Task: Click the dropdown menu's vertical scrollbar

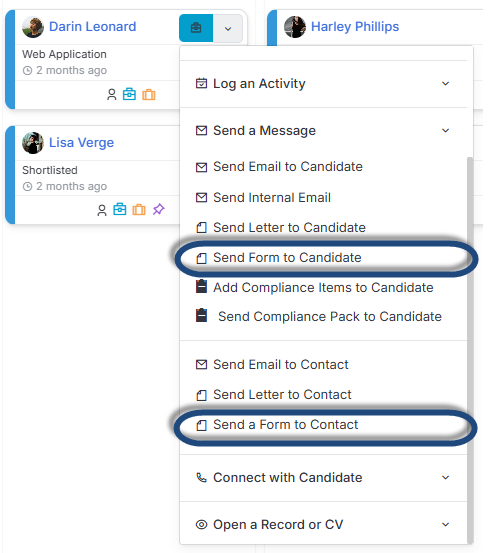Action: pos(470,350)
